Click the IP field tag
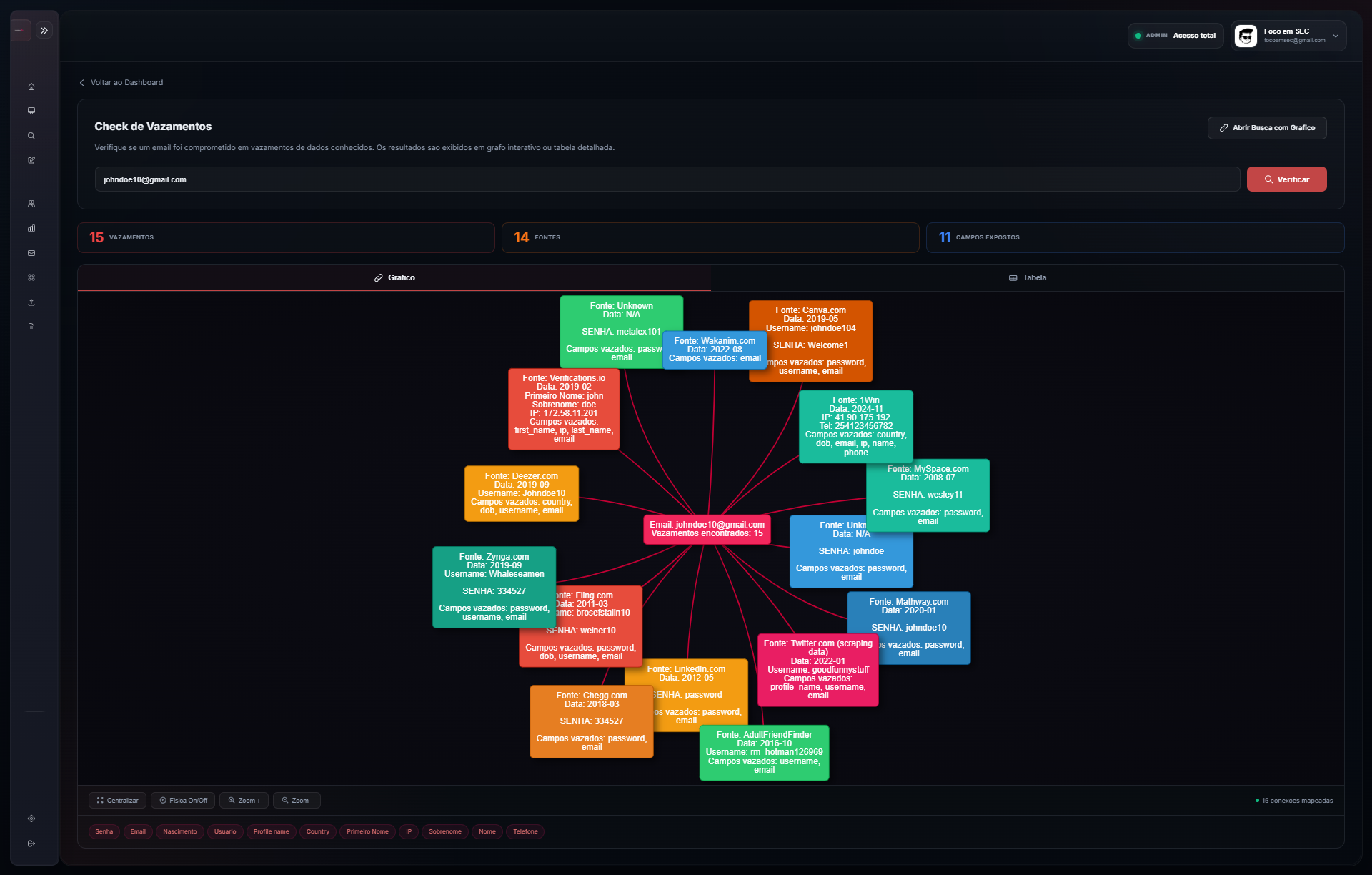 click(409, 831)
